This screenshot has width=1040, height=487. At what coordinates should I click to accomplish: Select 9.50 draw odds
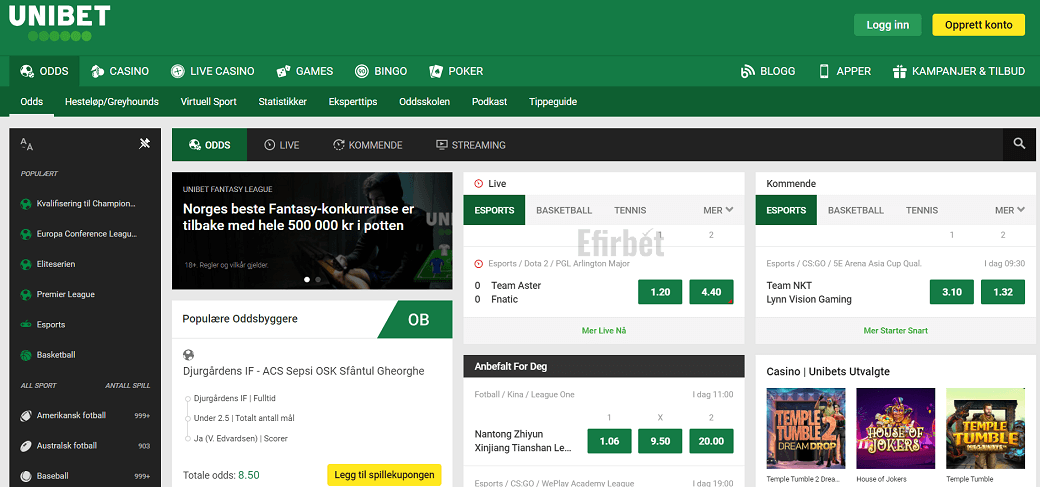coord(660,441)
